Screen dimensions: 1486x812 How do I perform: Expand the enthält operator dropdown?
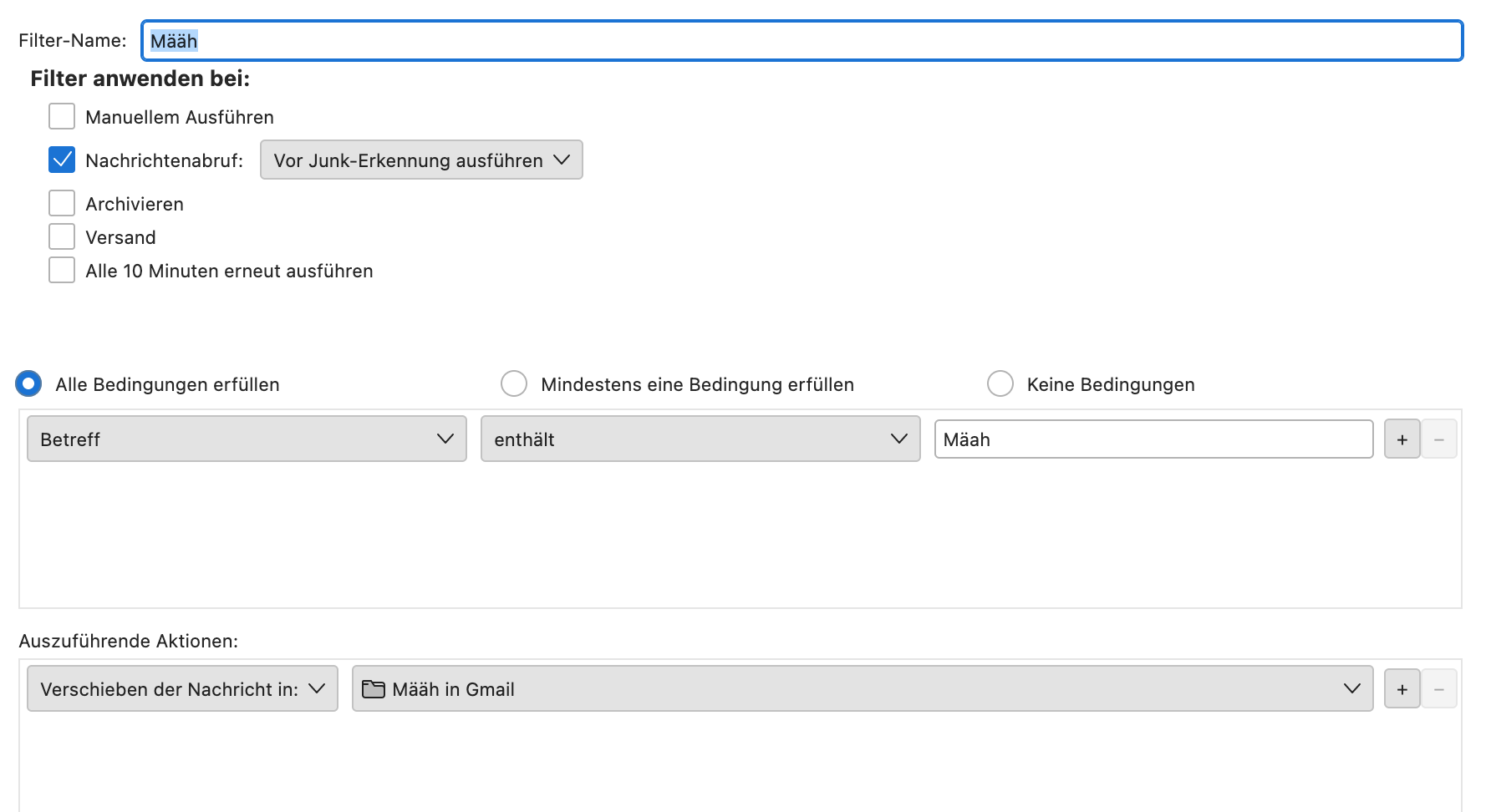click(x=700, y=439)
